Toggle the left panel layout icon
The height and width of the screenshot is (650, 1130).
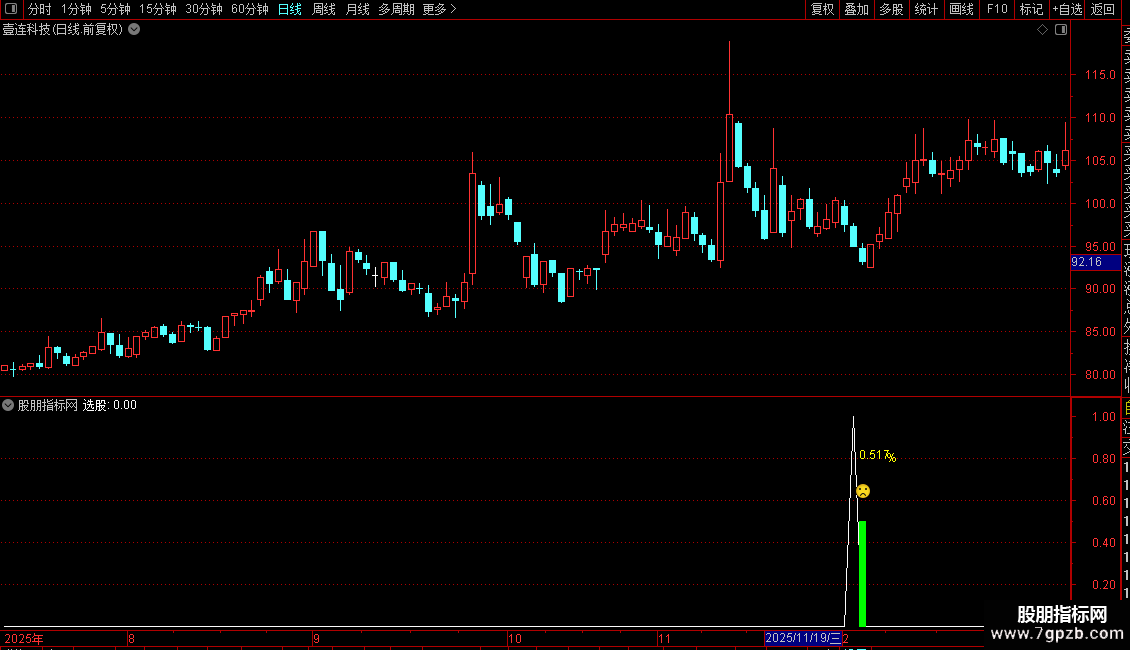11,9
